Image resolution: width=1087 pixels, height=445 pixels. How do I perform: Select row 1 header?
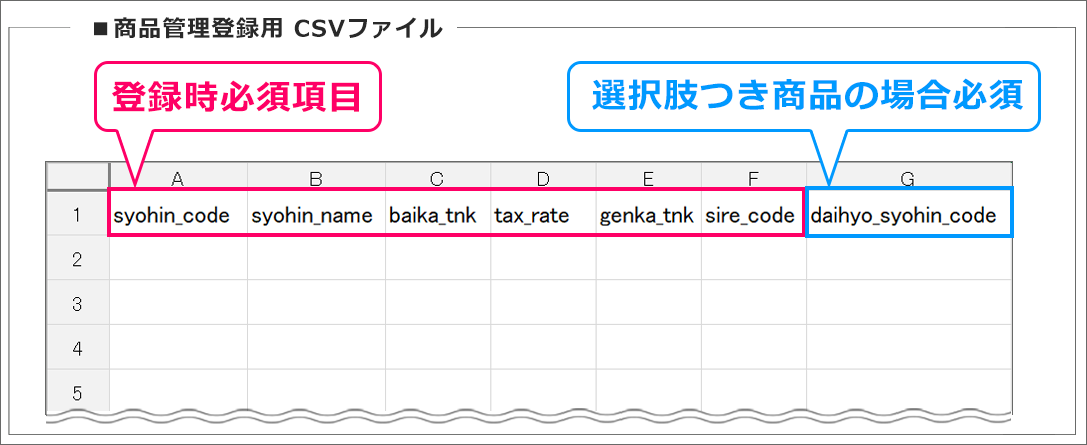(x=77, y=214)
